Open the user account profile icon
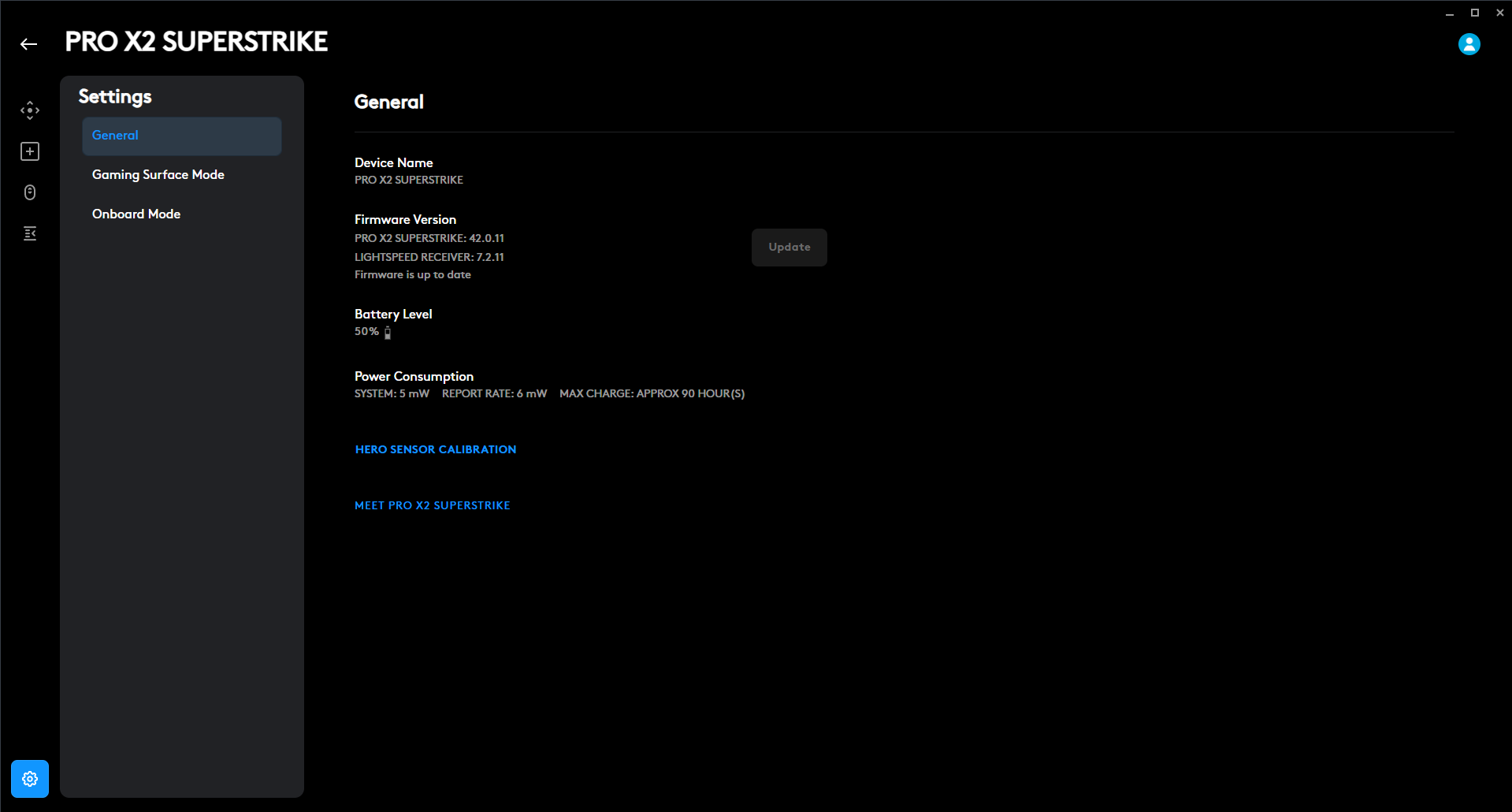 [1469, 44]
